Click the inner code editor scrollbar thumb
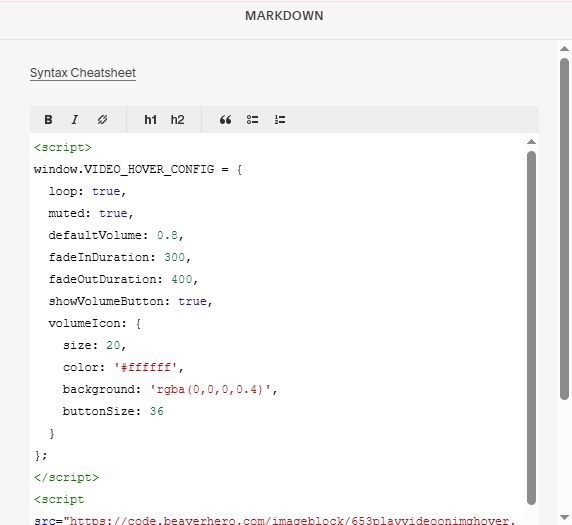 532,328
